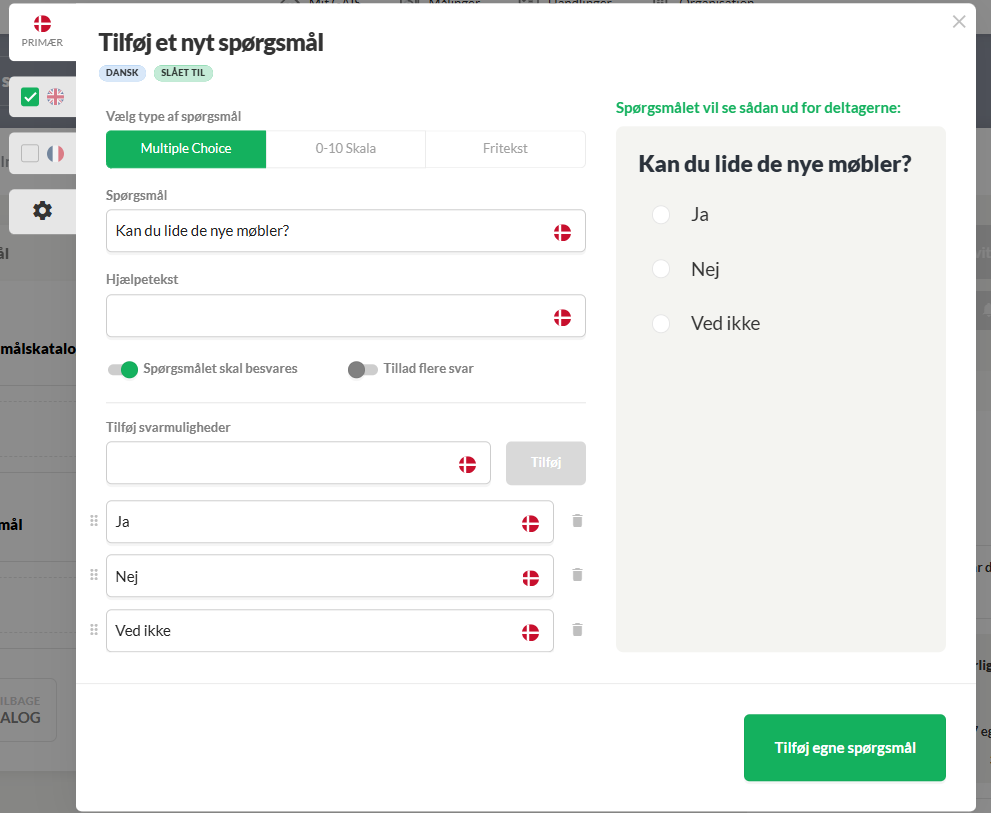Select the 'Multiple Choice' question type
The image size is (991, 813).
coord(186,149)
